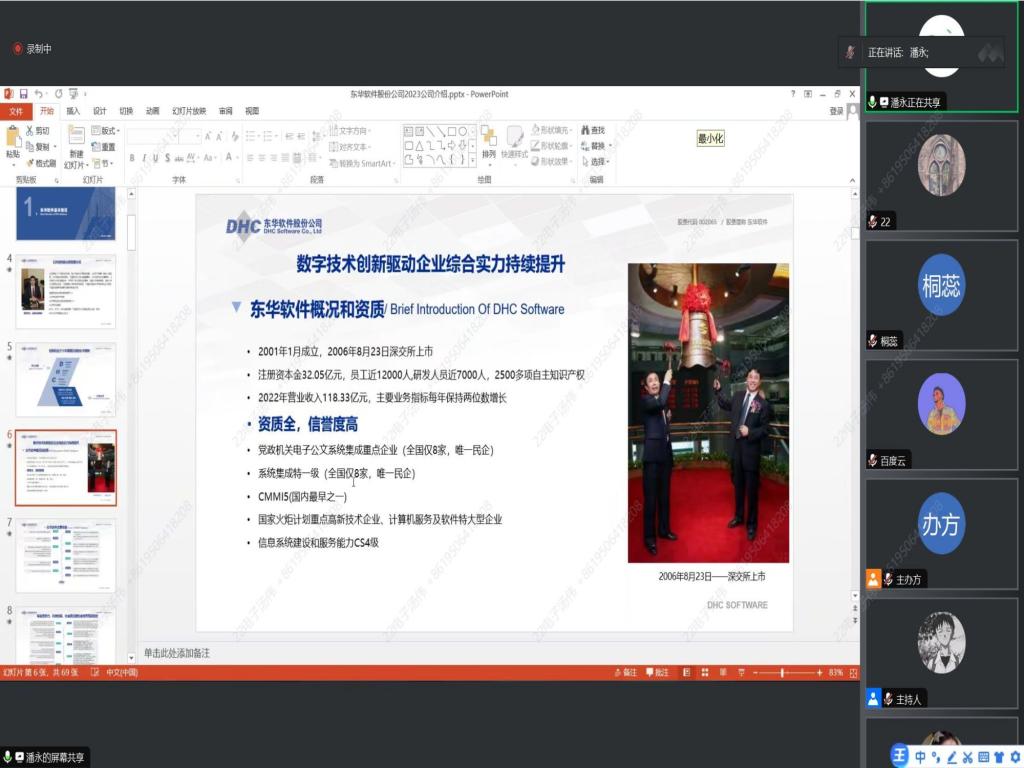Start slideshow from beginning via quick access icon
The image size is (1024, 768).
coord(73,94)
